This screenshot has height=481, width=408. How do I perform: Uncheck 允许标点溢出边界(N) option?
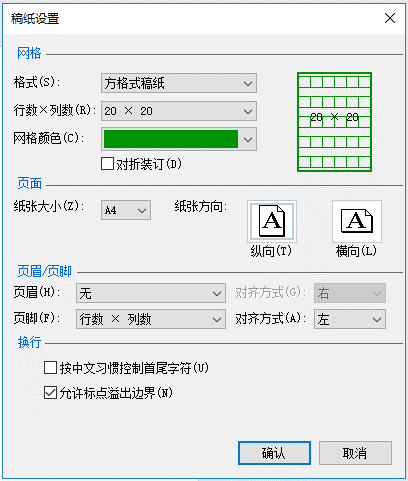(x=50, y=393)
